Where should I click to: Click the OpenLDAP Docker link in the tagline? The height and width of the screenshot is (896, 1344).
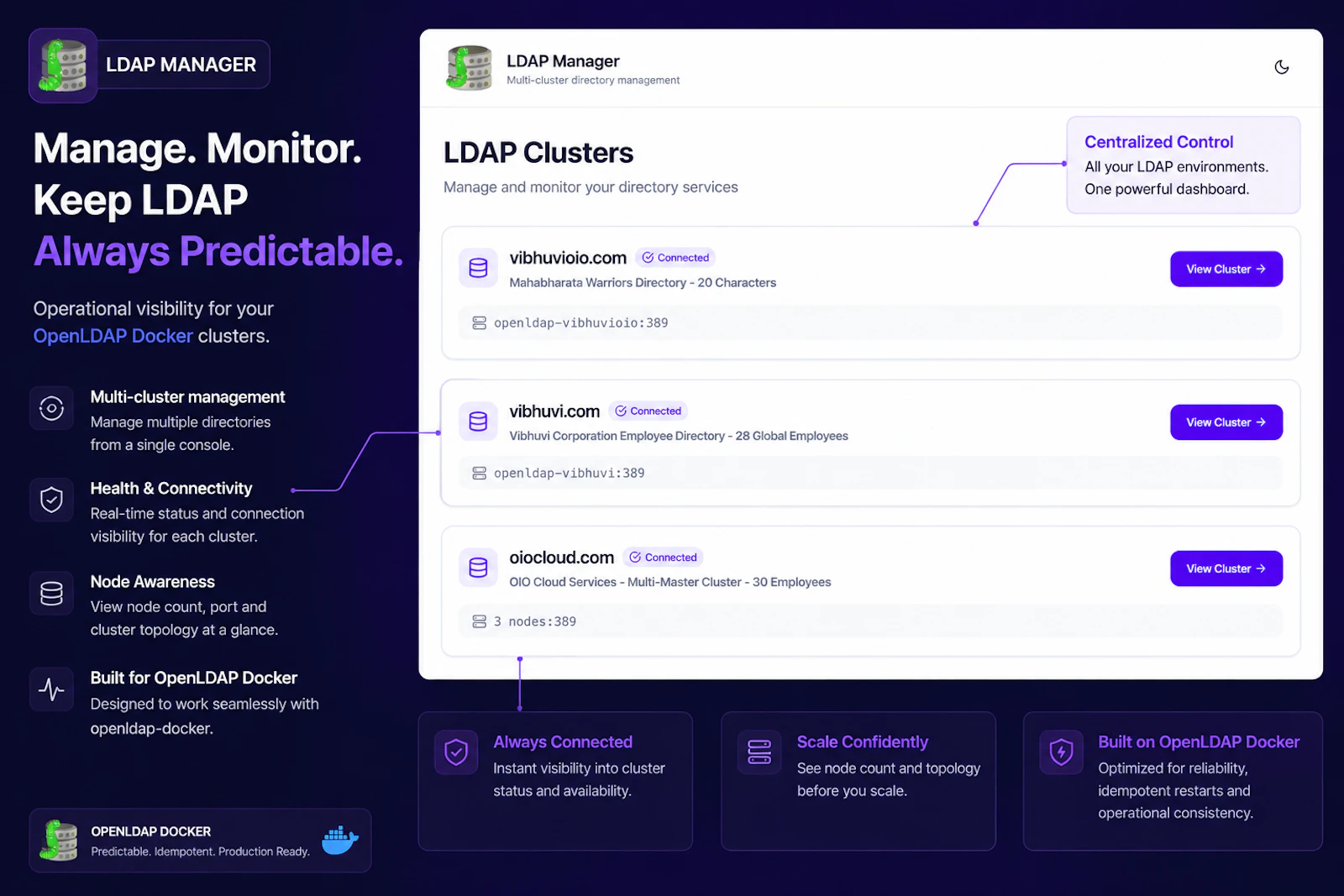[x=113, y=336]
